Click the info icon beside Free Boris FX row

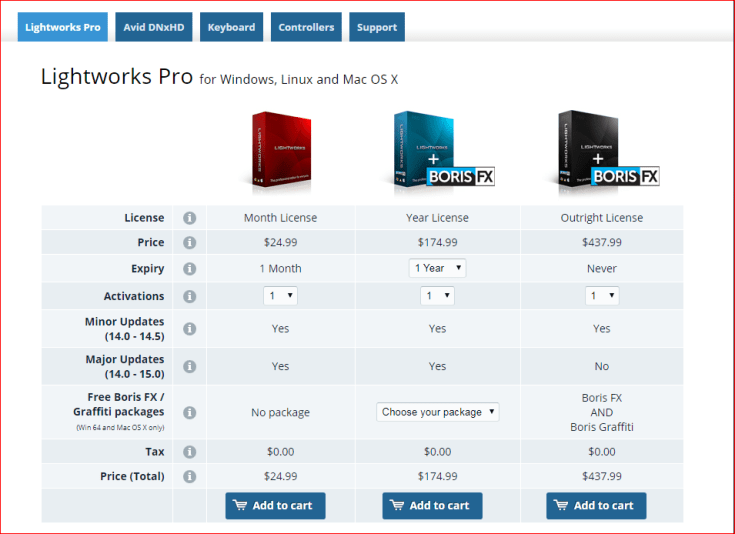[189, 412]
